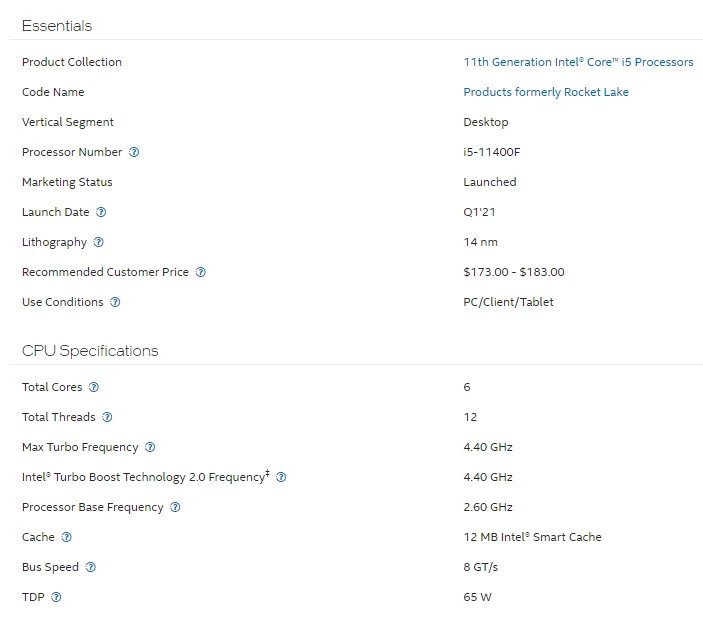The height and width of the screenshot is (617, 703).
Task: Click info icon beside Total Cores
Action: 94,387
